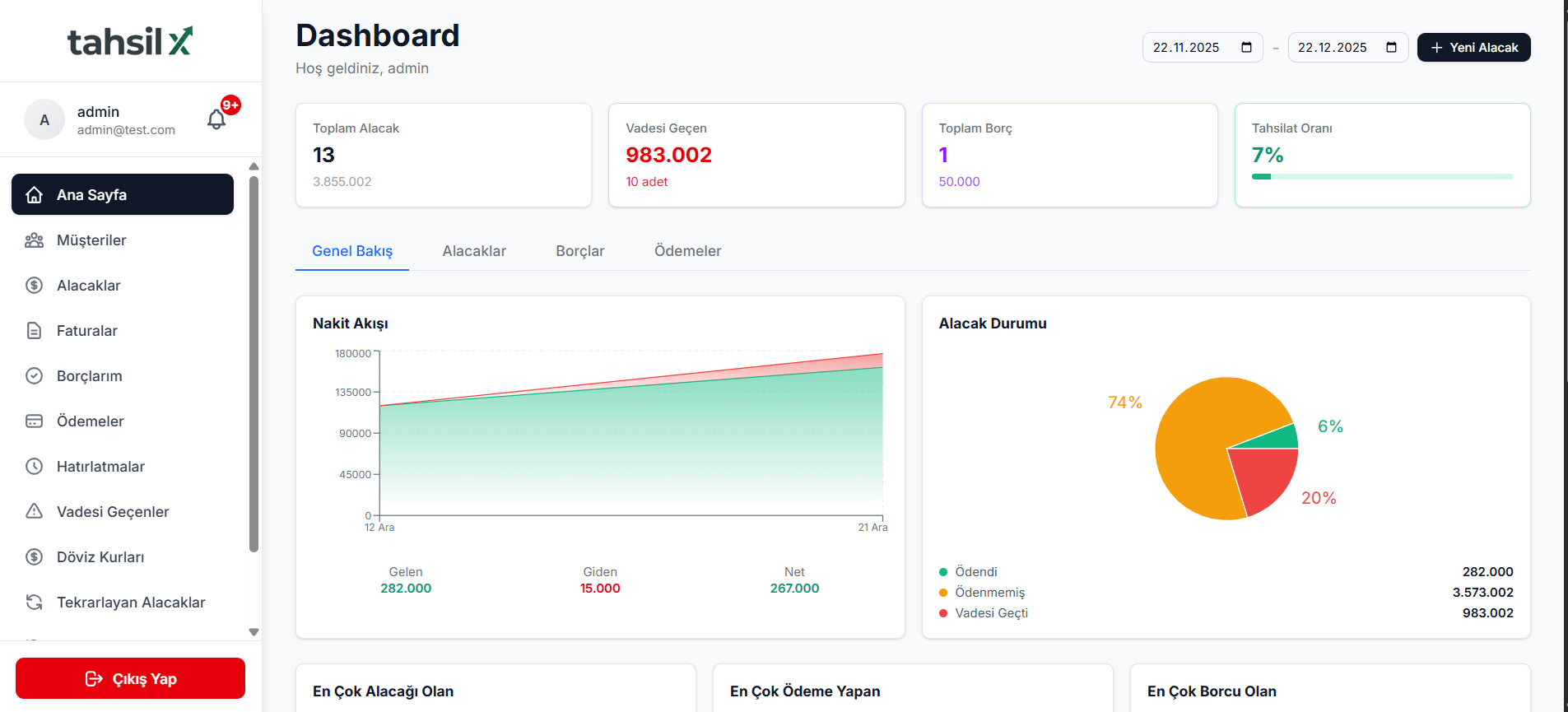This screenshot has width=1568, height=712.
Task: Click the Vadesi Geçen summary card
Action: (756, 155)
